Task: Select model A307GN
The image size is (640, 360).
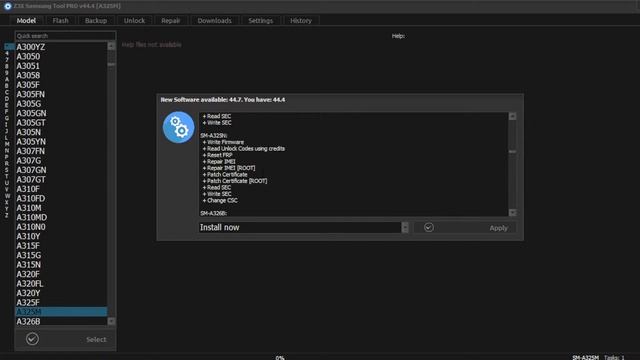Action: [61, 170]
